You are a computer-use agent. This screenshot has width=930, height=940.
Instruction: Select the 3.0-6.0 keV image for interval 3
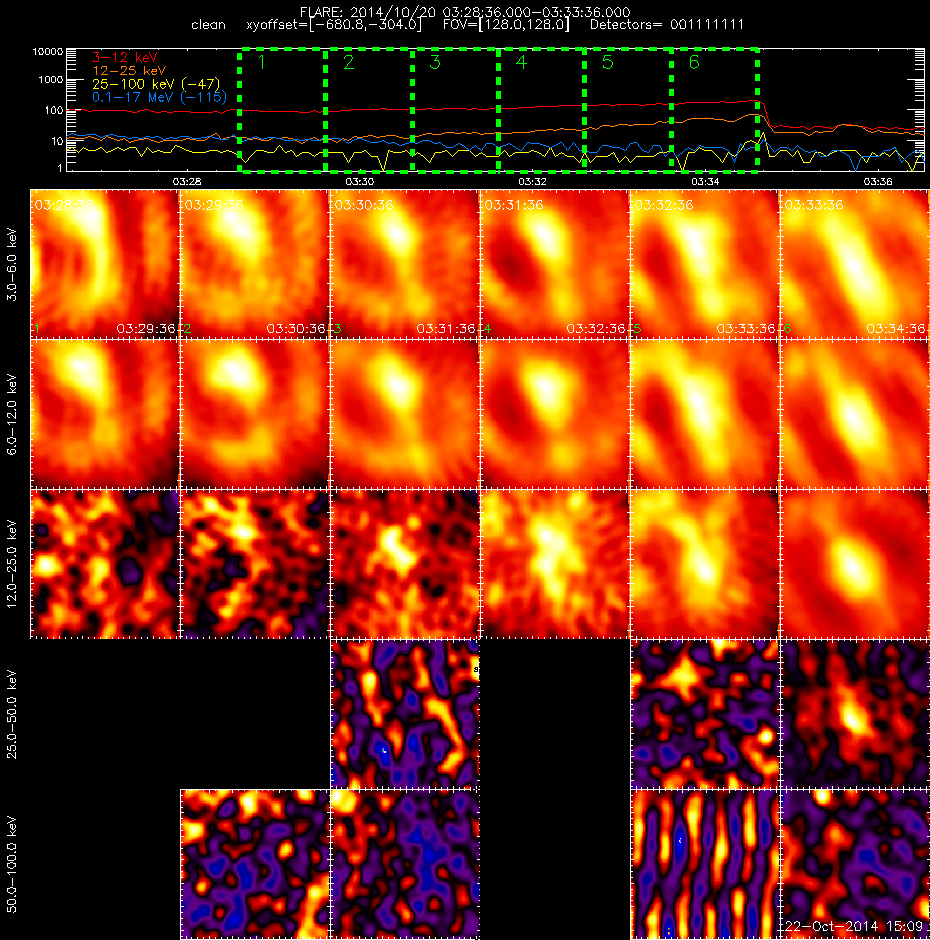(x=405, y=264)
